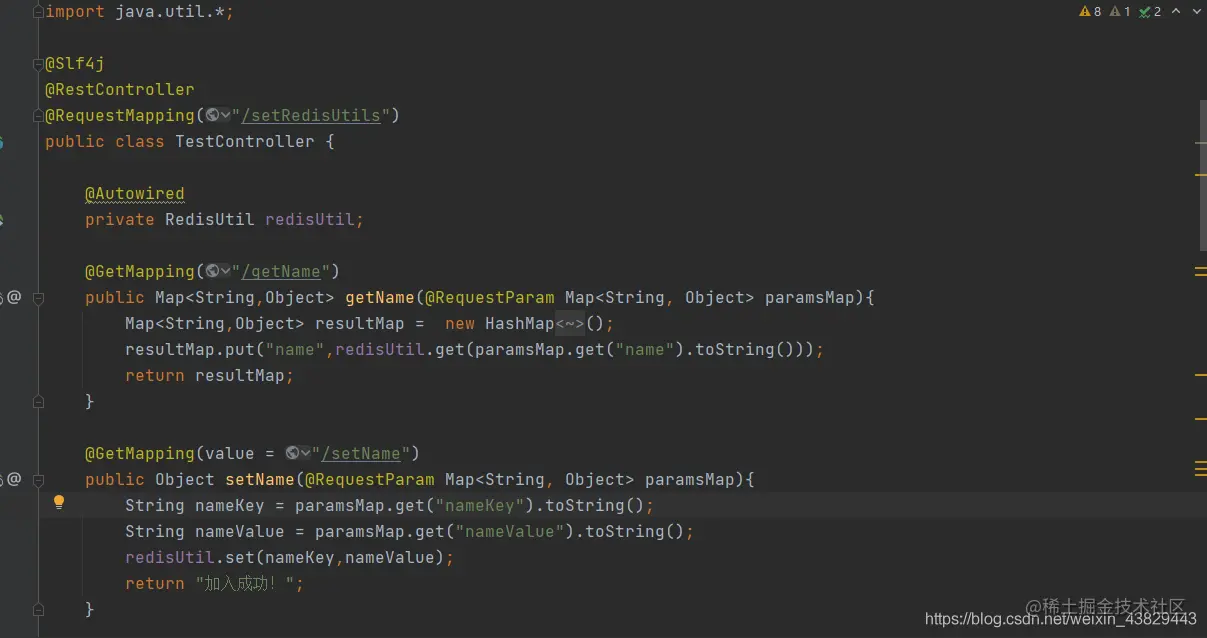
Task: Click the @RestController annotation
Action: (120, 90)
